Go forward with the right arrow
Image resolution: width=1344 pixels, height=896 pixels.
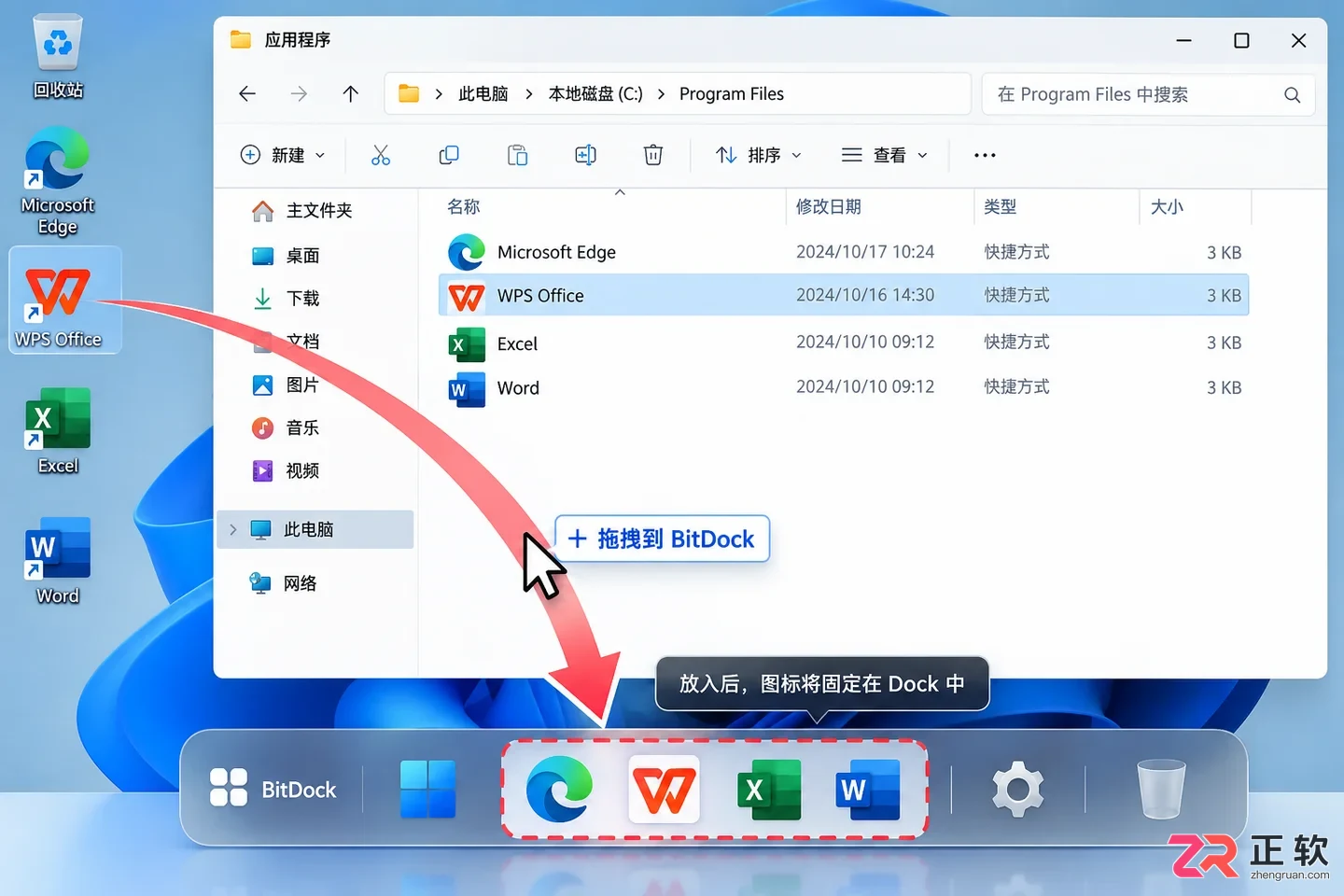pos(299,93)
